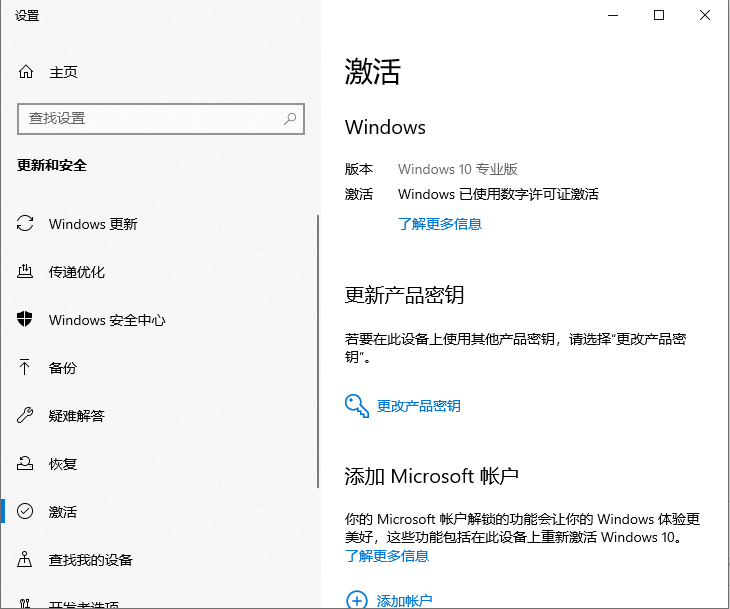
Task: Click the 添加帐户 link text
Action: [x=405, y=600]
